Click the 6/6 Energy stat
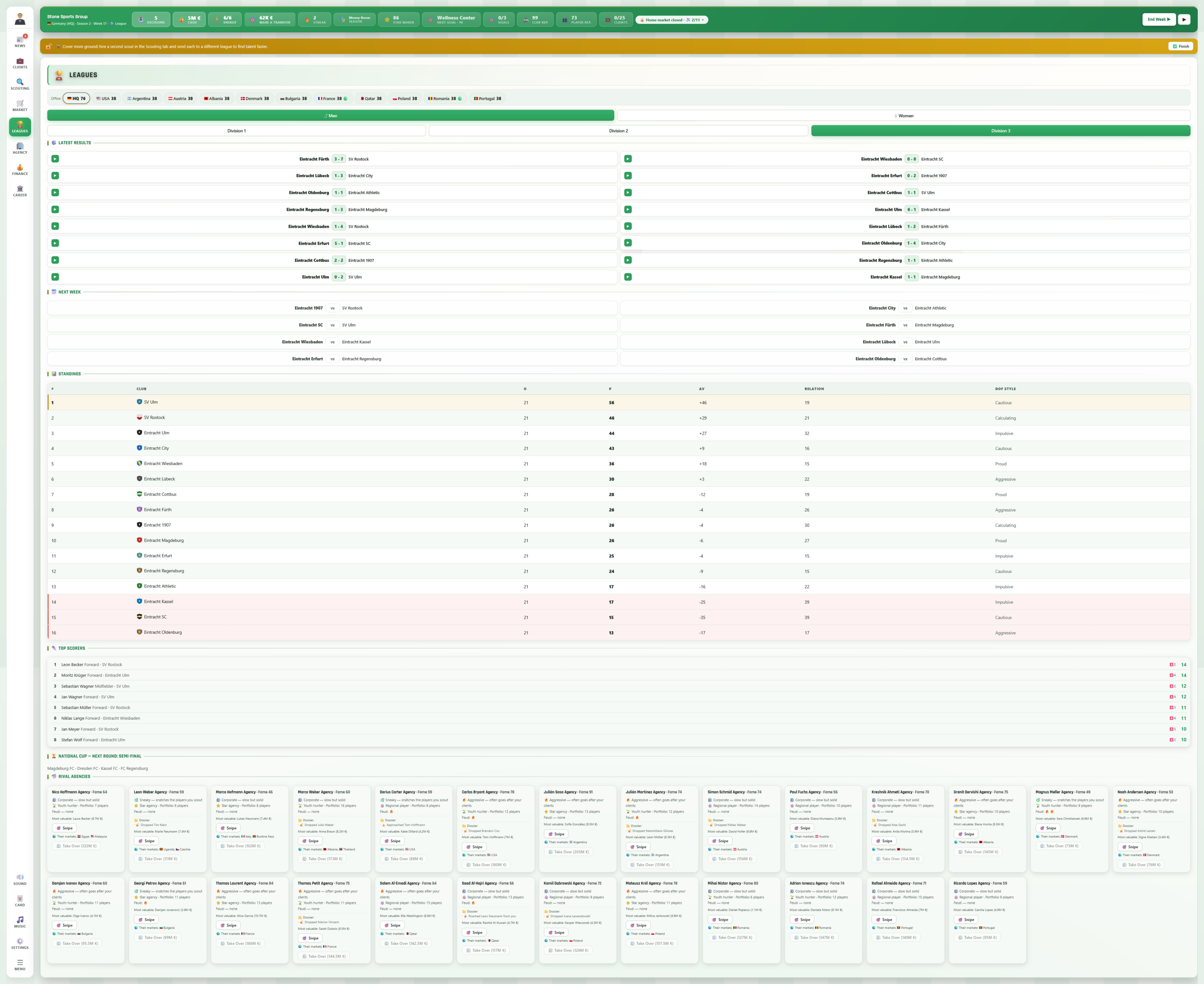Image resolution: width=1204 pixels, height=984 pixels. tap(225, 20)
